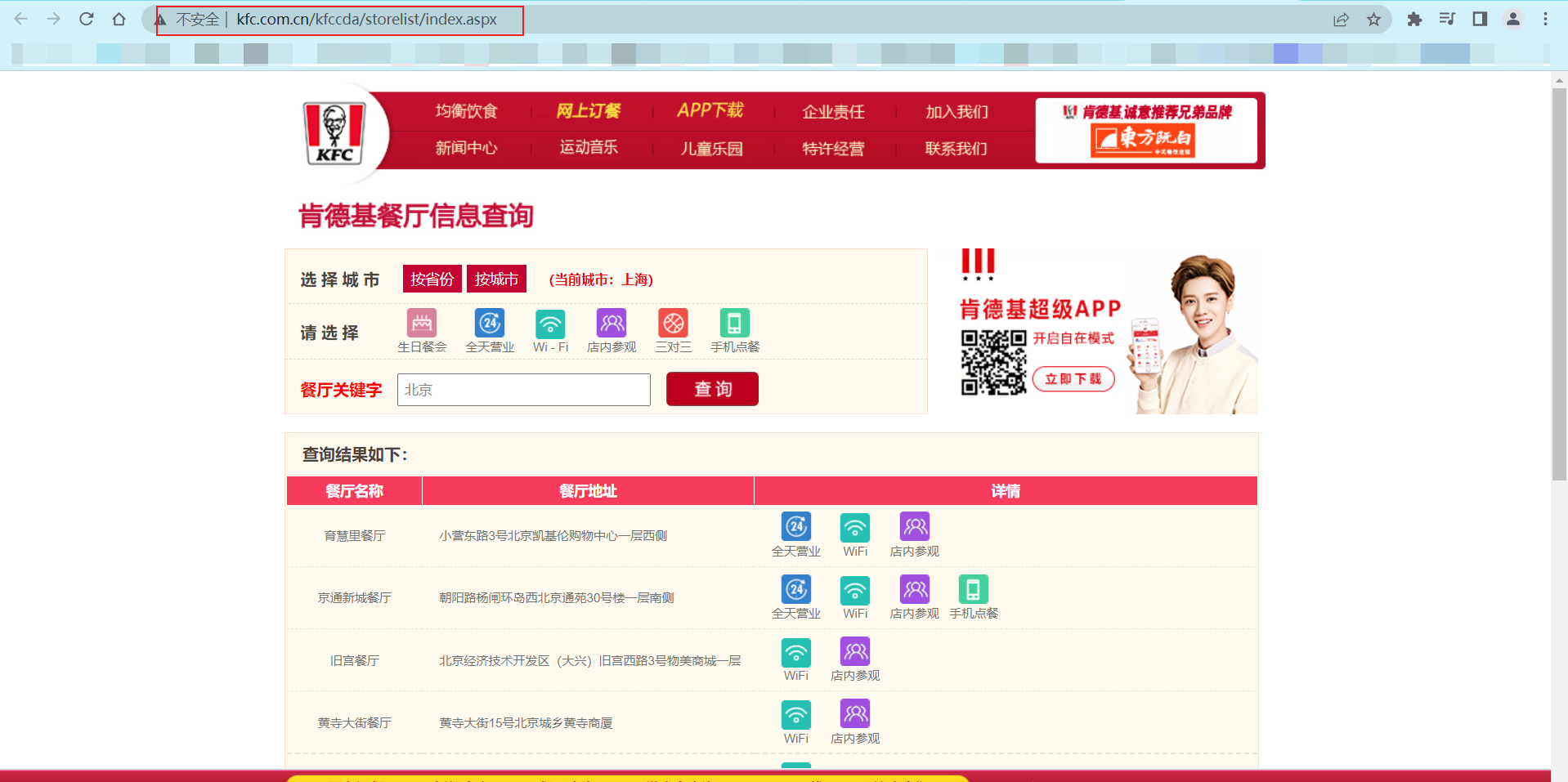
Task: Open 儿童乐园 menu item
Action: point(712,149)
